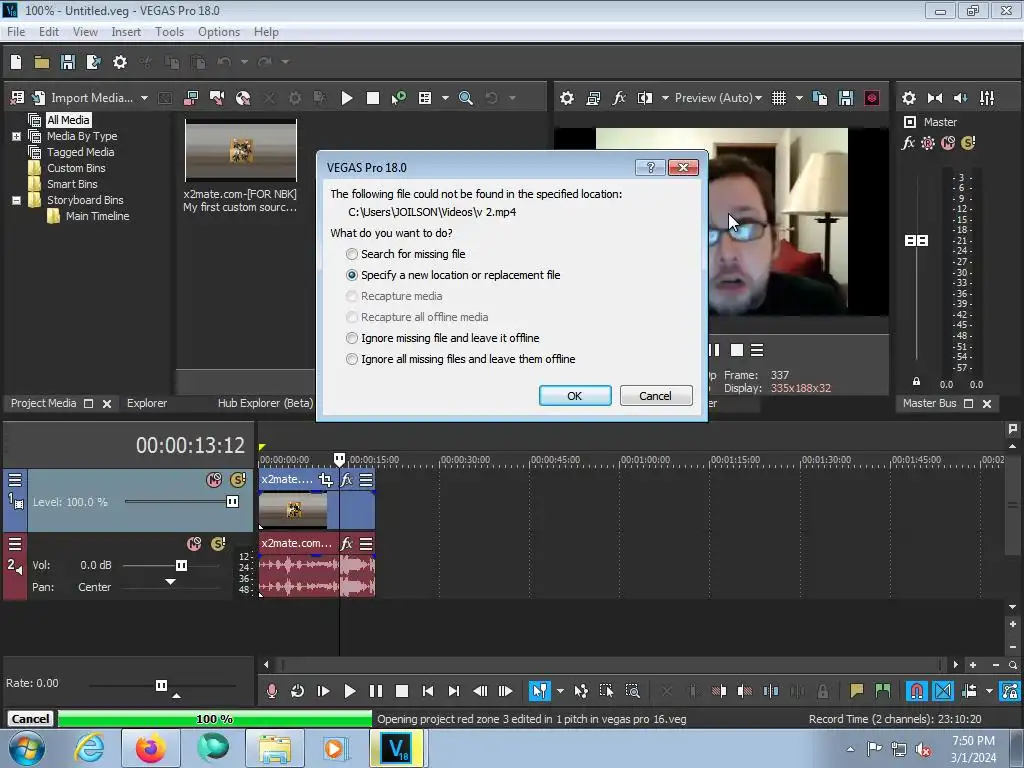Click the Search media magnifier icon
1024x768 pixels.
coord(466,98)
